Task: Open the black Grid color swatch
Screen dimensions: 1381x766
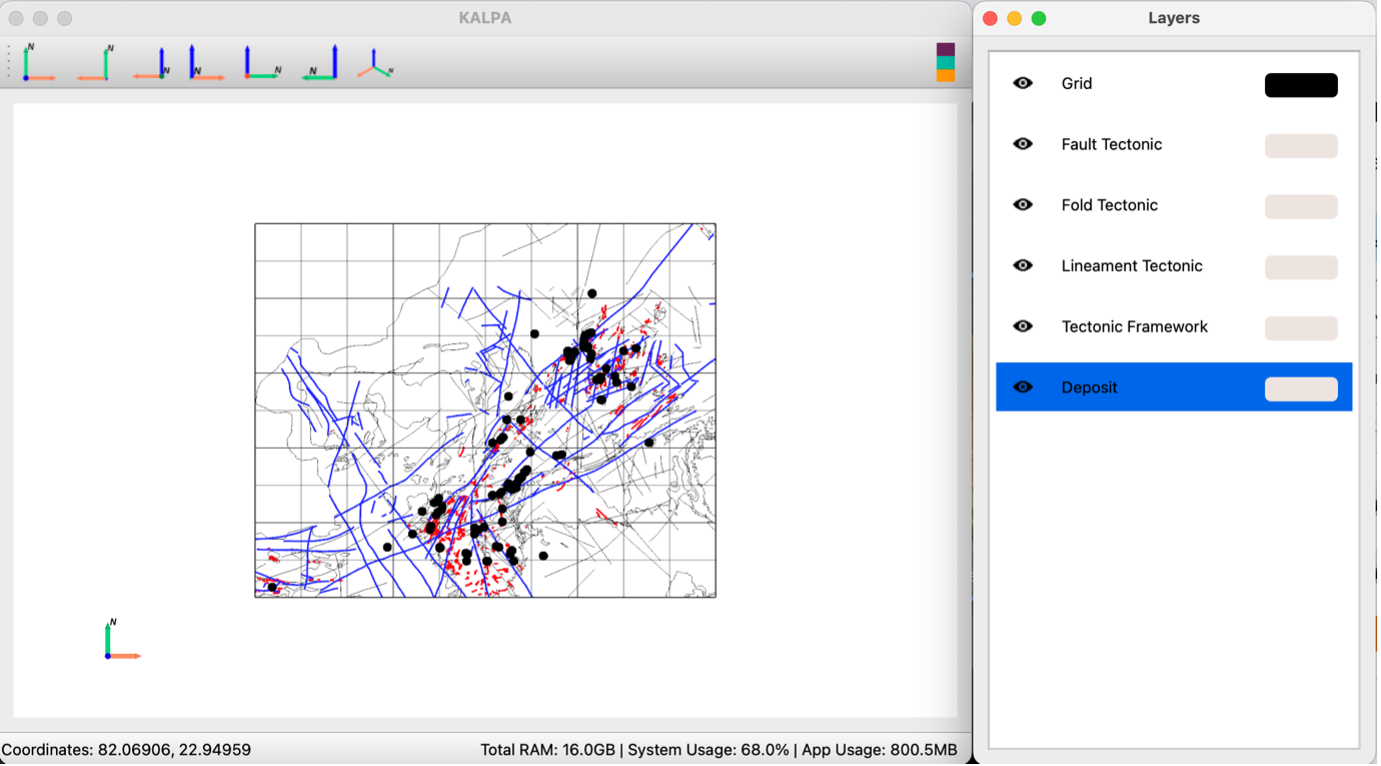Action: pyautogui.click(x=1300, y=85)
